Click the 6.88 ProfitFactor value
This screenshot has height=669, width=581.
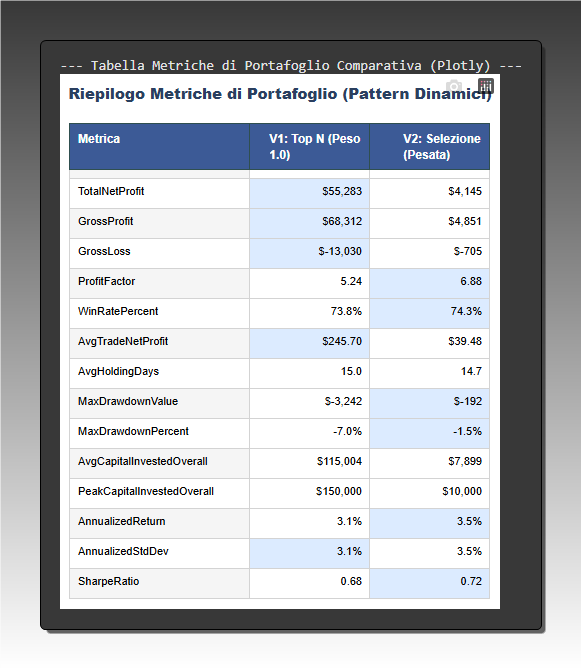click(429, 284)
